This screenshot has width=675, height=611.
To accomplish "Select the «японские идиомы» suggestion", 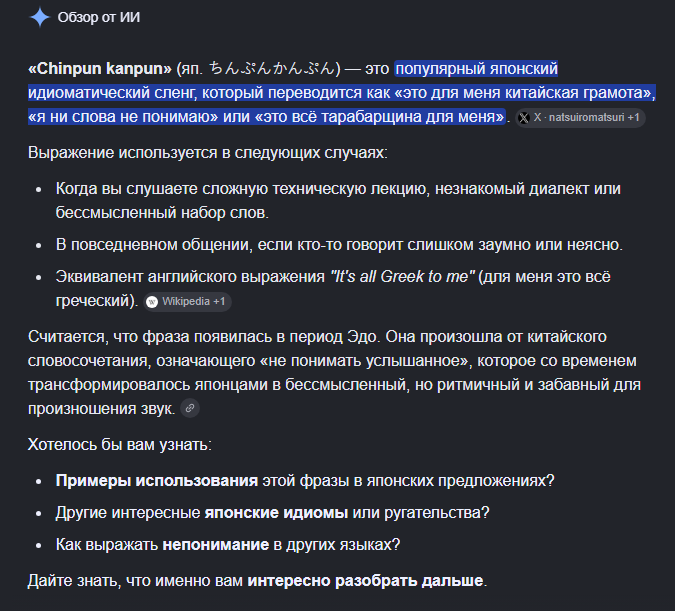I will (276, 512).
